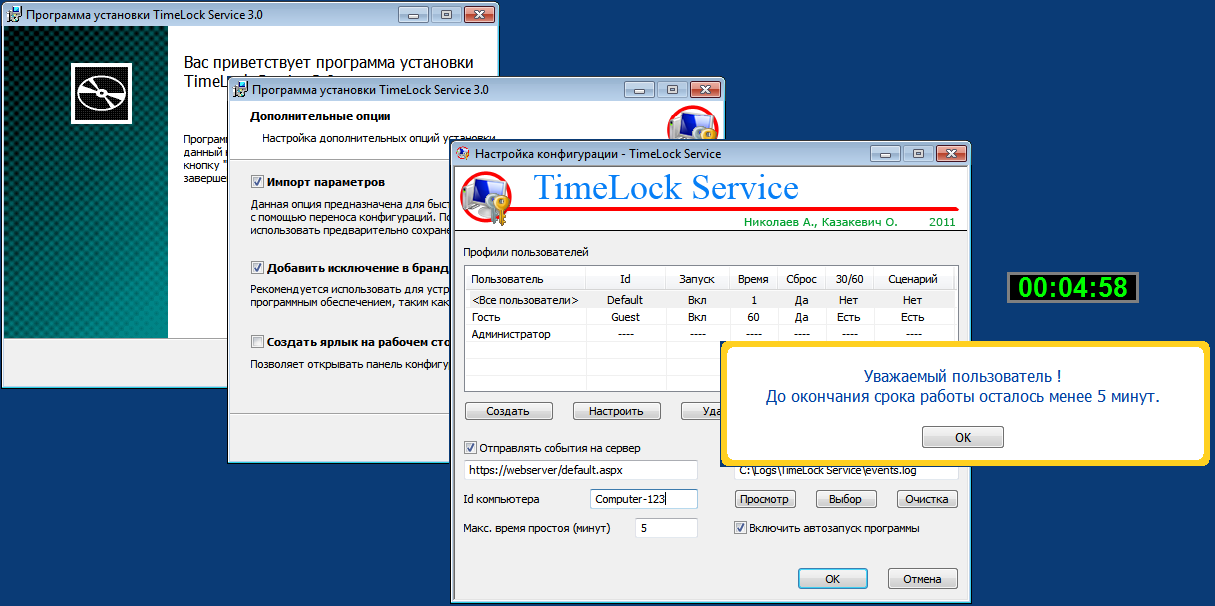Click the 'Запуск' column header
The width and height of the screenshot is (1215, 606).
click(697, 279)
